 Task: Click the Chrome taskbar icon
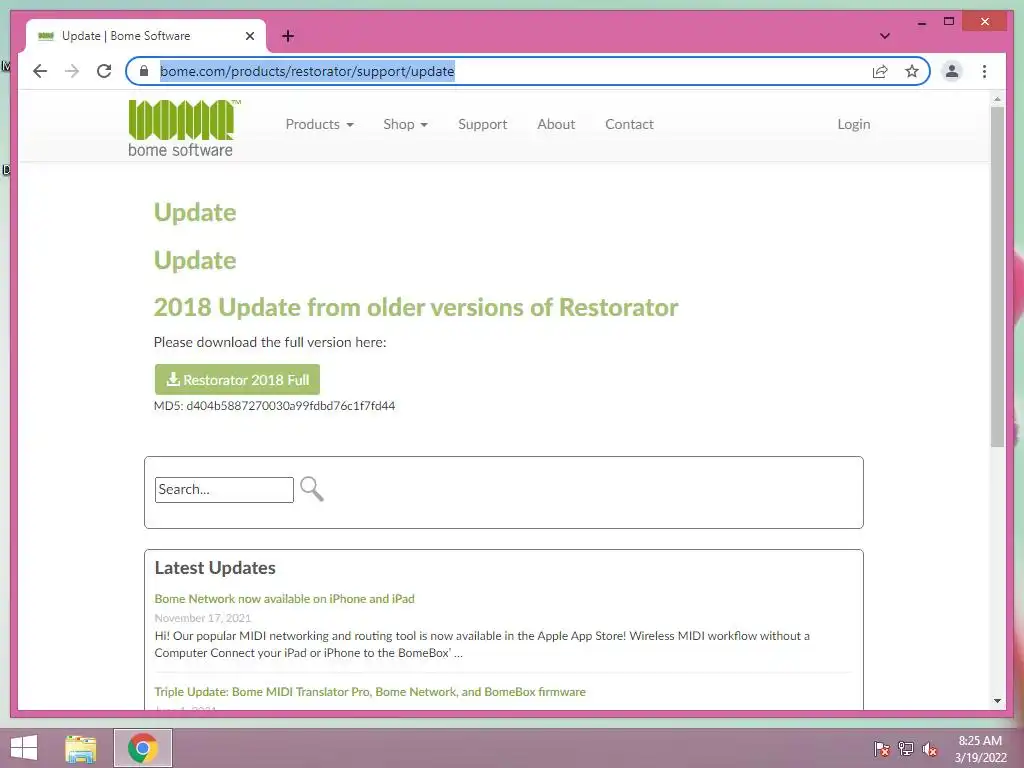pos(143,748)
